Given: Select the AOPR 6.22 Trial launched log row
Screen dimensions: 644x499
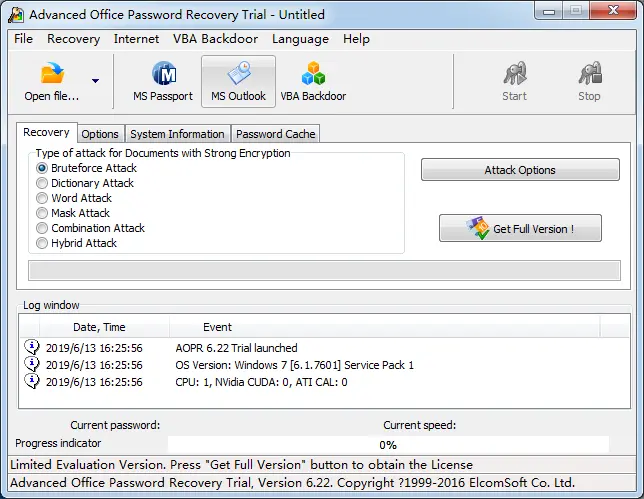Looking at the screenshot, I should point(324,348).
